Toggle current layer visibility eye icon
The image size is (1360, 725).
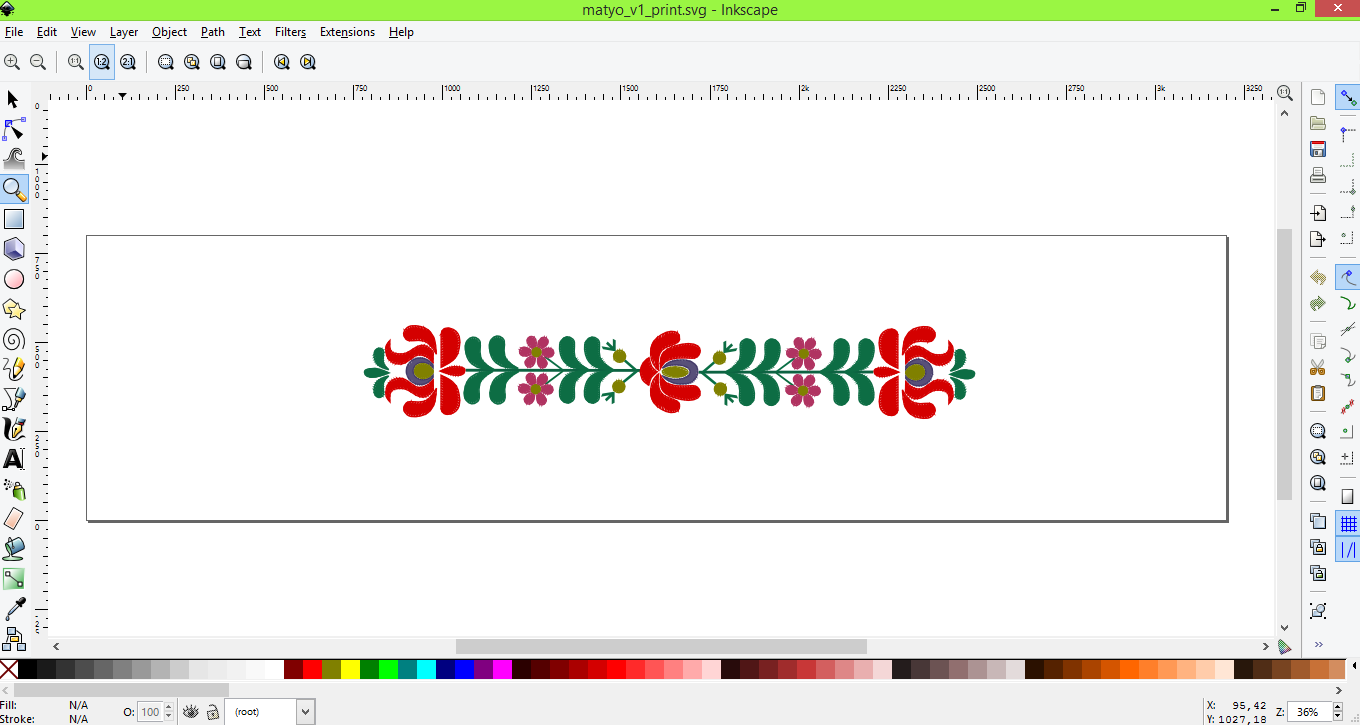[191, 712]
